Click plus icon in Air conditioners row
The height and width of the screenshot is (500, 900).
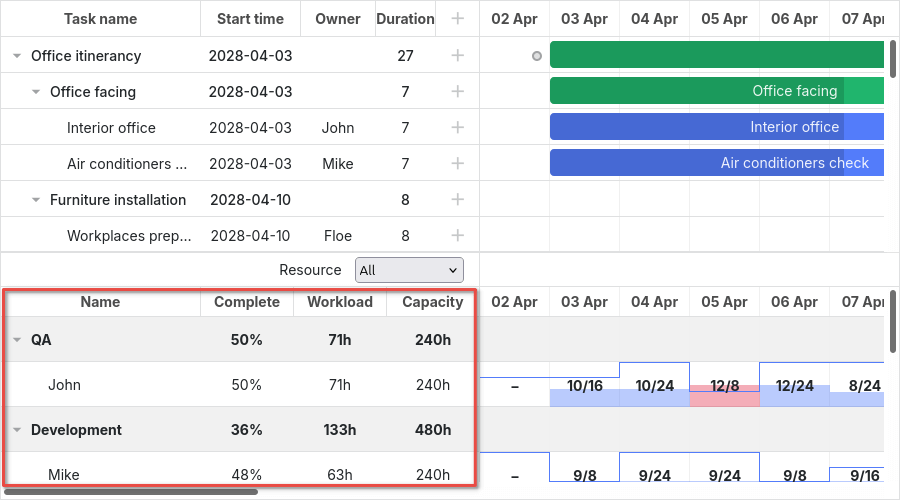pos(457,164)
